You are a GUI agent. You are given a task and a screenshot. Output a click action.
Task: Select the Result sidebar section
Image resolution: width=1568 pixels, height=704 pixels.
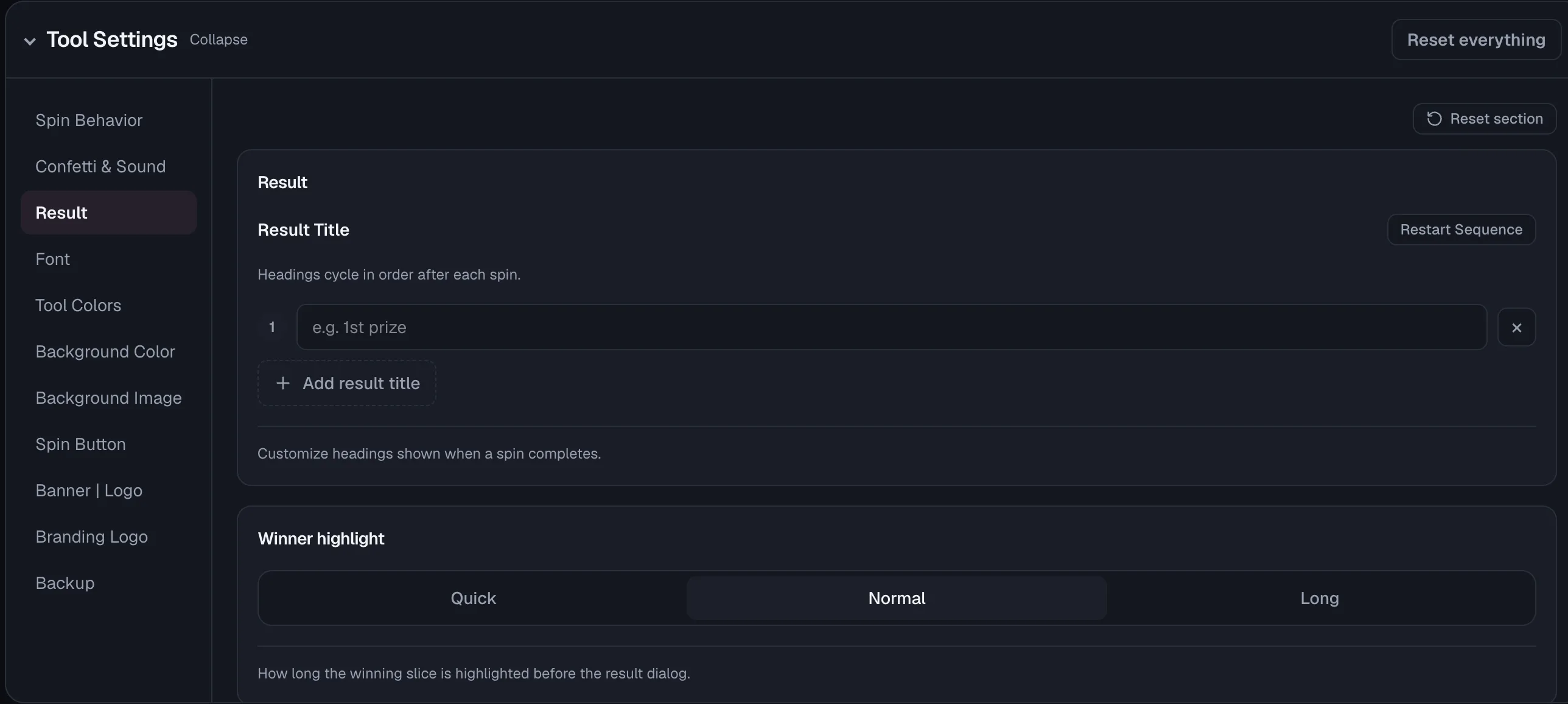coord(108,213)
